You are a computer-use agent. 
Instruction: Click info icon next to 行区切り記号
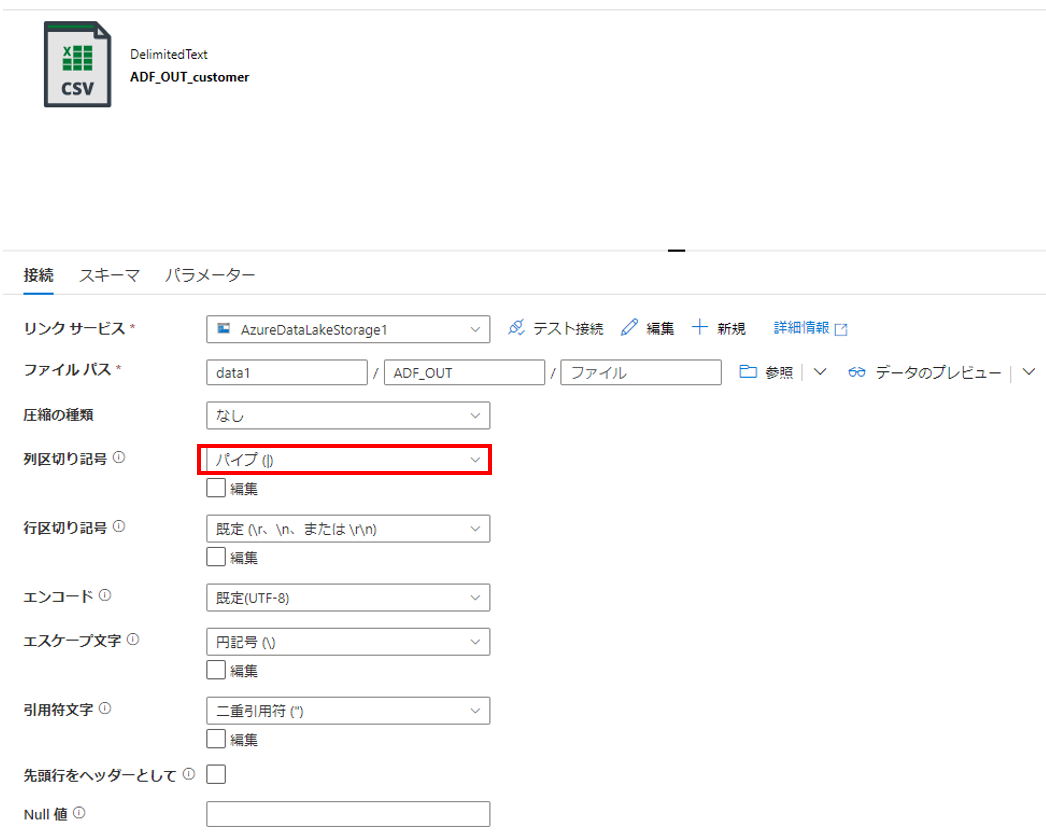pos(119,526)
